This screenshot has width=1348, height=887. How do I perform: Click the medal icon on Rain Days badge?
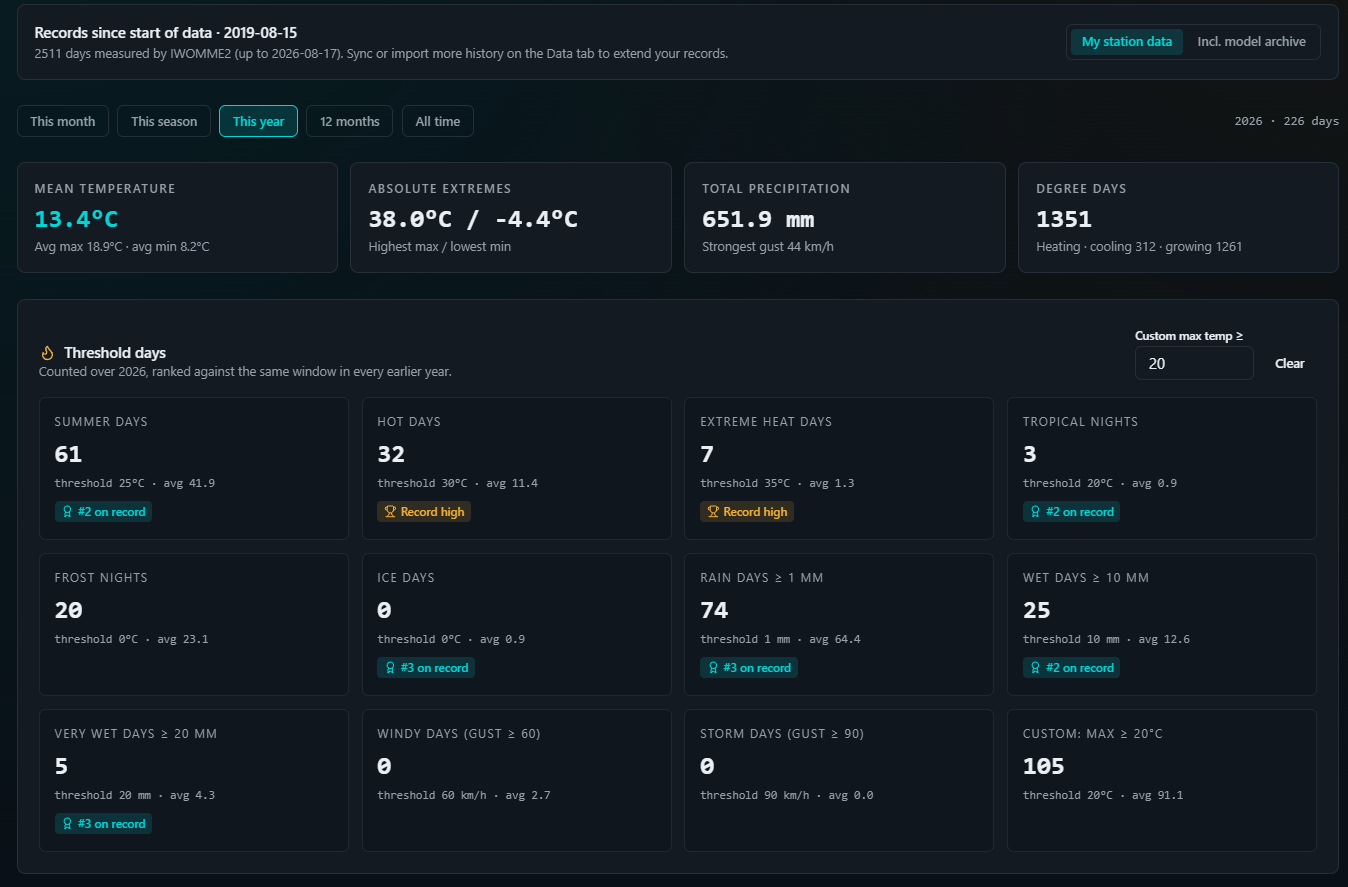713,668
